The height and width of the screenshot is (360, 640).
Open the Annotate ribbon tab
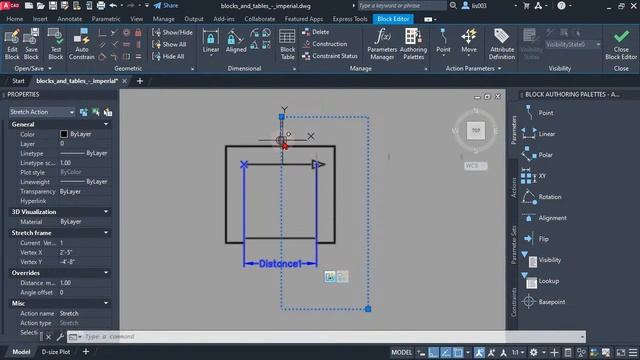[x=69, y=19]
